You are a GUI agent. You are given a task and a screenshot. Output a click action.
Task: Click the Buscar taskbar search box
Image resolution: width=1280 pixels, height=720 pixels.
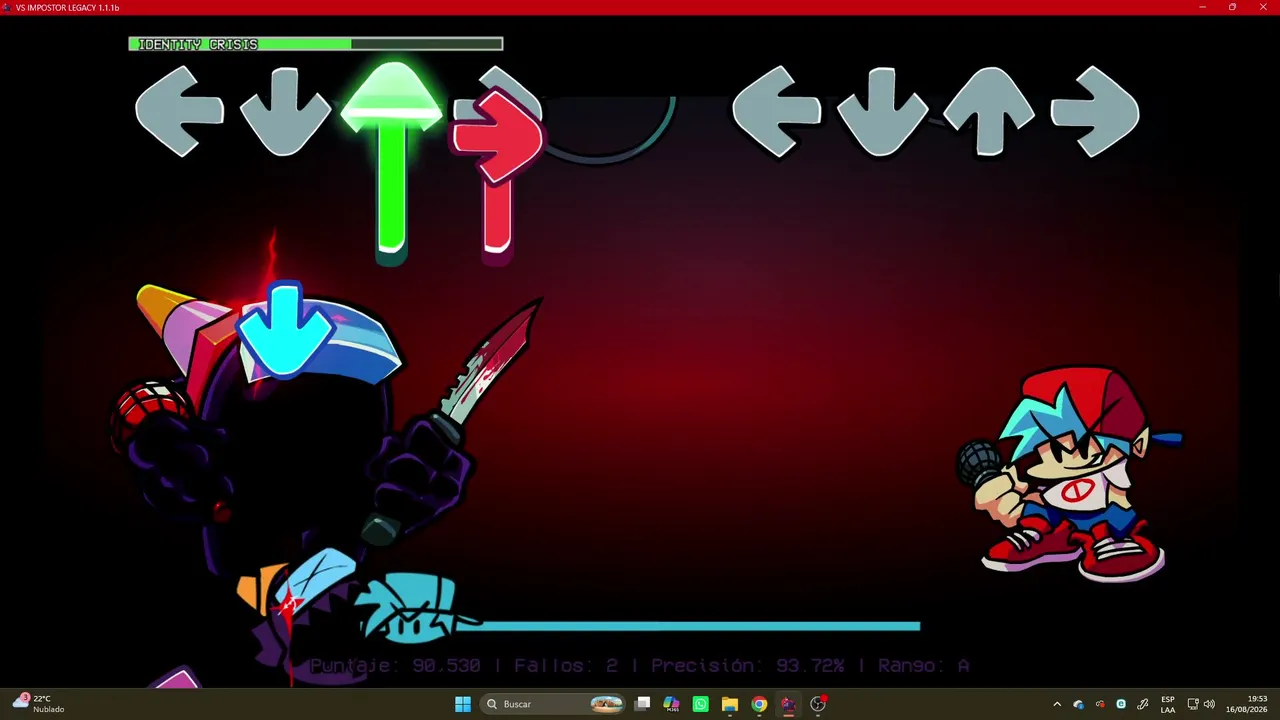(554, 704)
